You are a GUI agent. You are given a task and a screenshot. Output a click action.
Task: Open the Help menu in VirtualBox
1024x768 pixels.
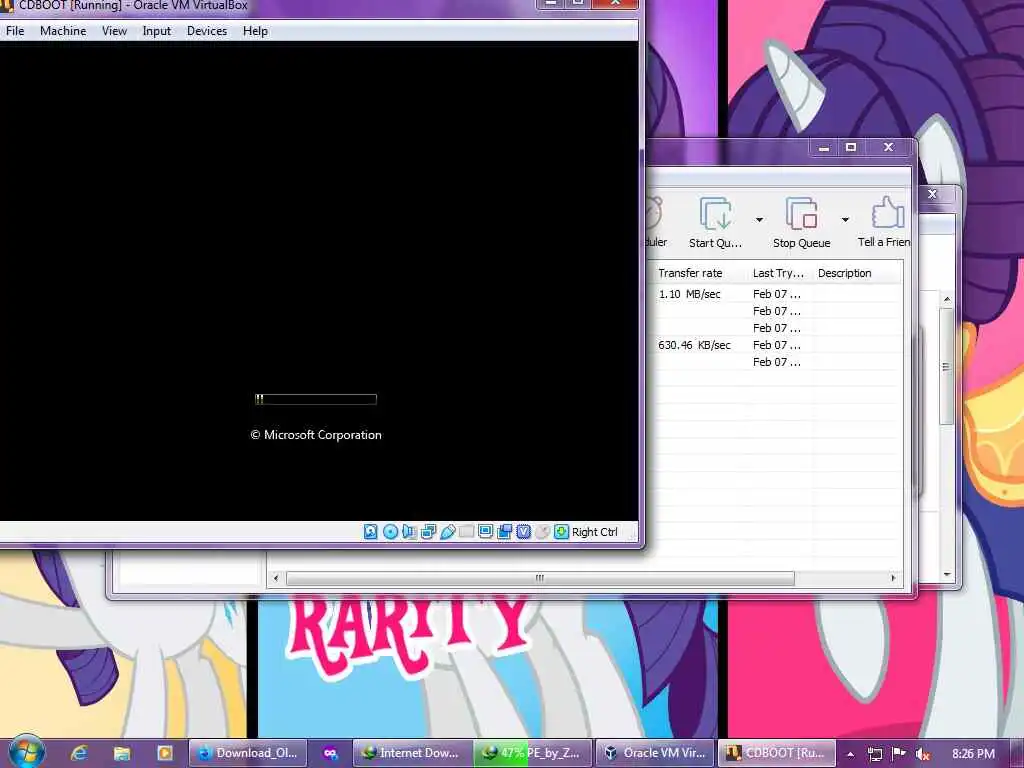[x=255, y=31]
